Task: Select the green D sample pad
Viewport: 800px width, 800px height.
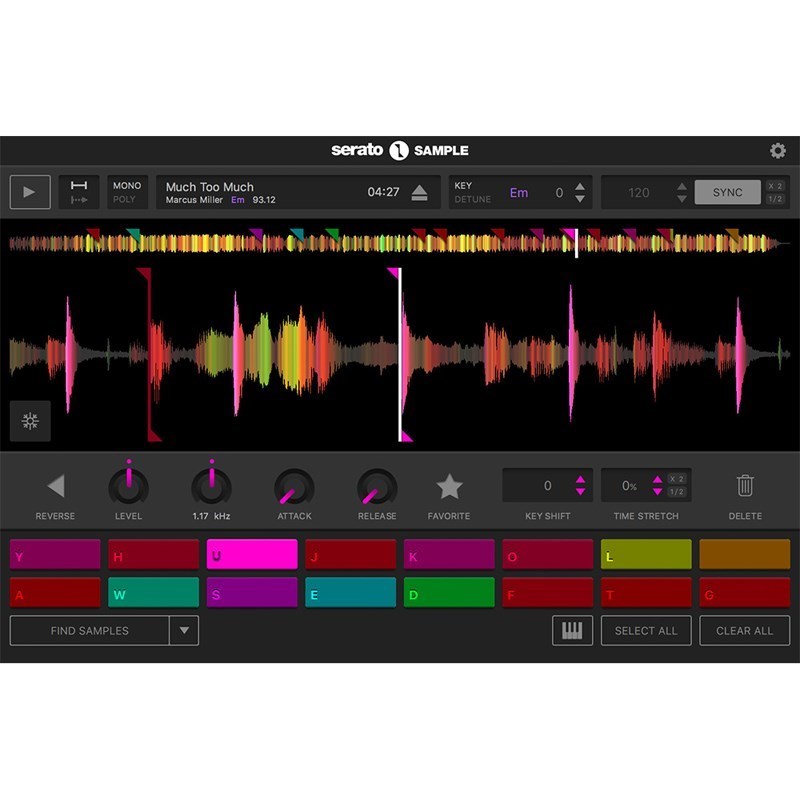Action: pyautogui.click(x=449, y=592)
